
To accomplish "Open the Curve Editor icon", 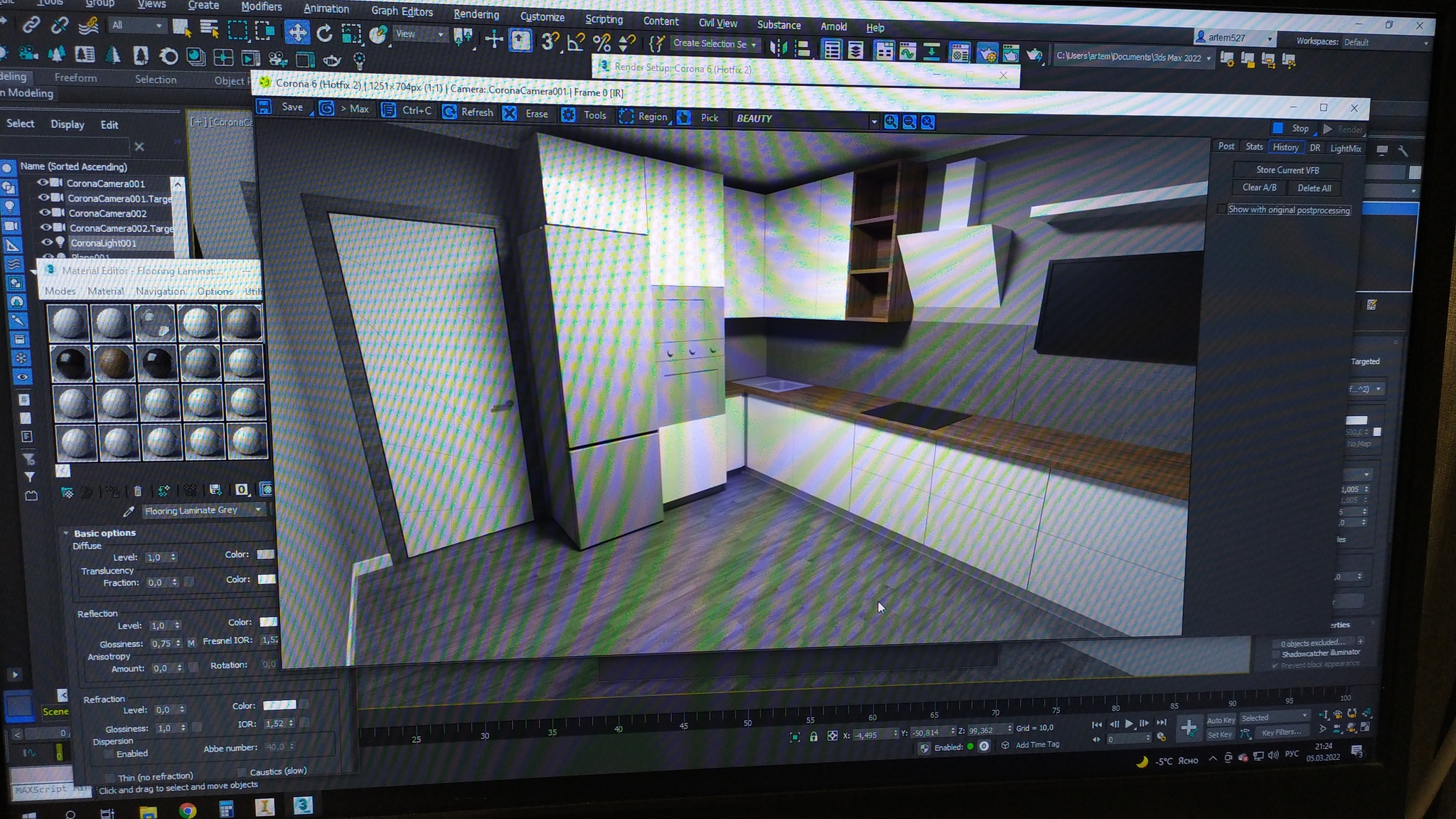I will [x=907, y=51].
